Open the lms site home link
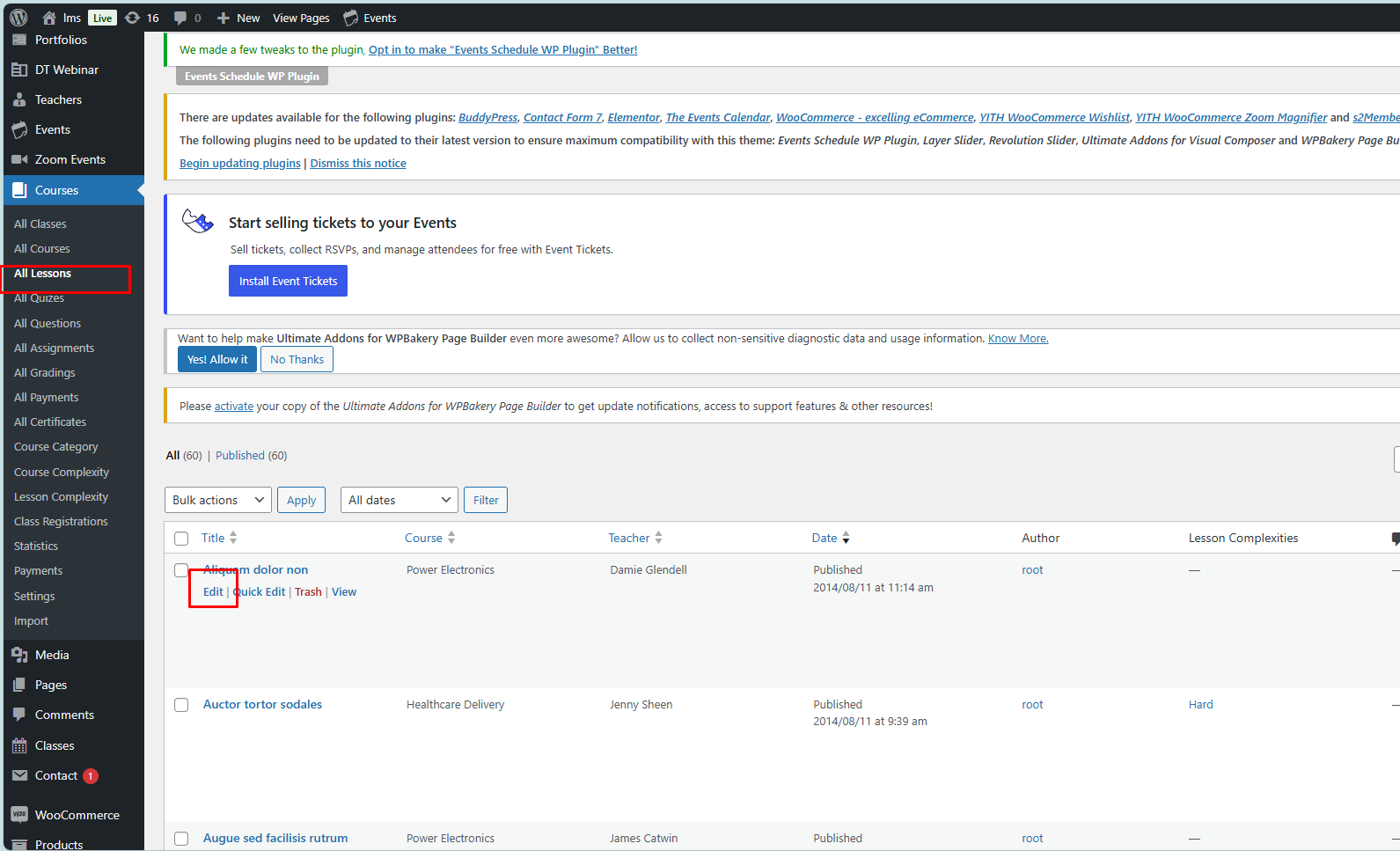Viewport: 1400px width, 851px height. (x=62, y=18)
